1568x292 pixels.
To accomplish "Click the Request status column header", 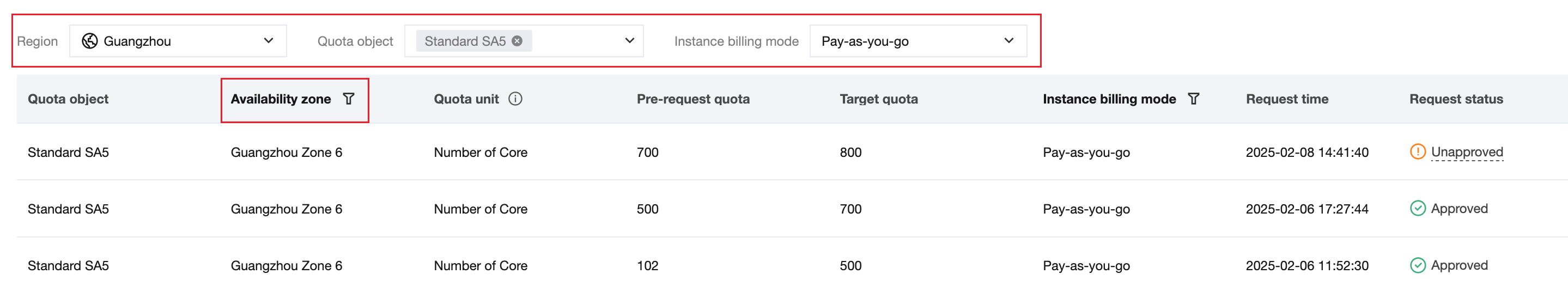I will [x=1456, y=99].
